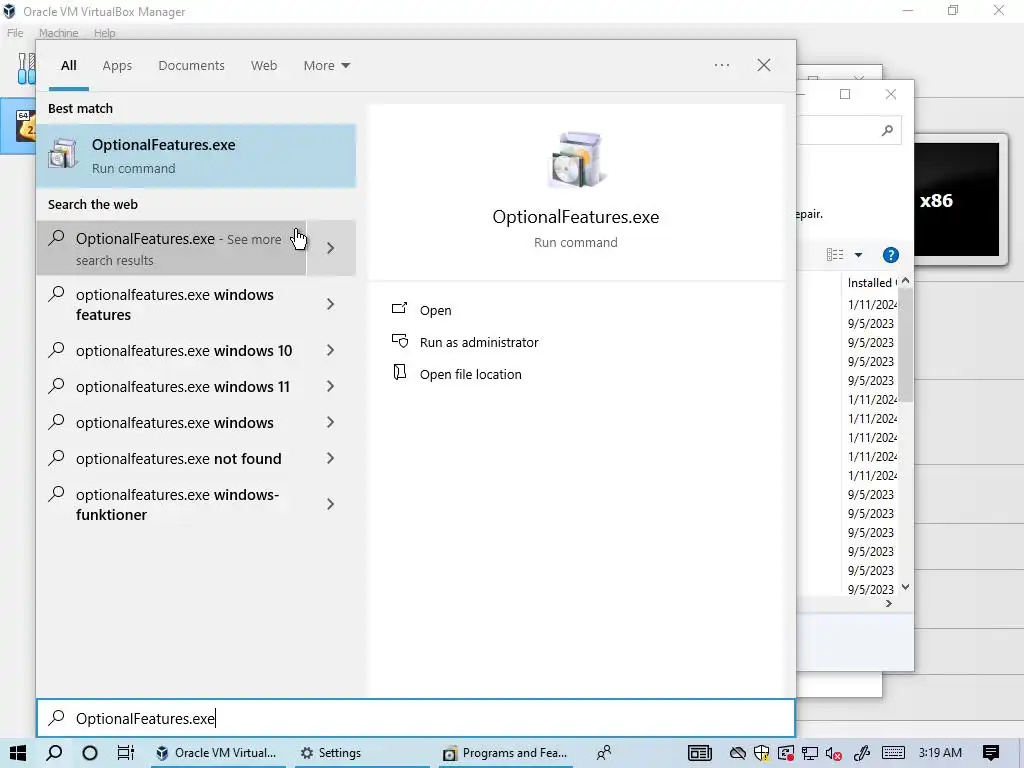Image resolution: width=1024 pixels, height=768 pixels.
Task: Click view options icon in Programs window
Action: (835, 255)
